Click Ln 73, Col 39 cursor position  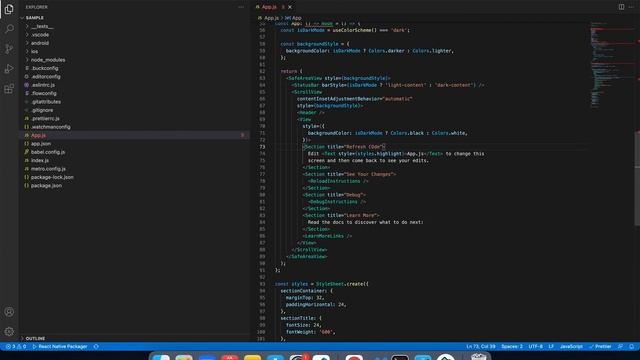click(x=481, y=347)
